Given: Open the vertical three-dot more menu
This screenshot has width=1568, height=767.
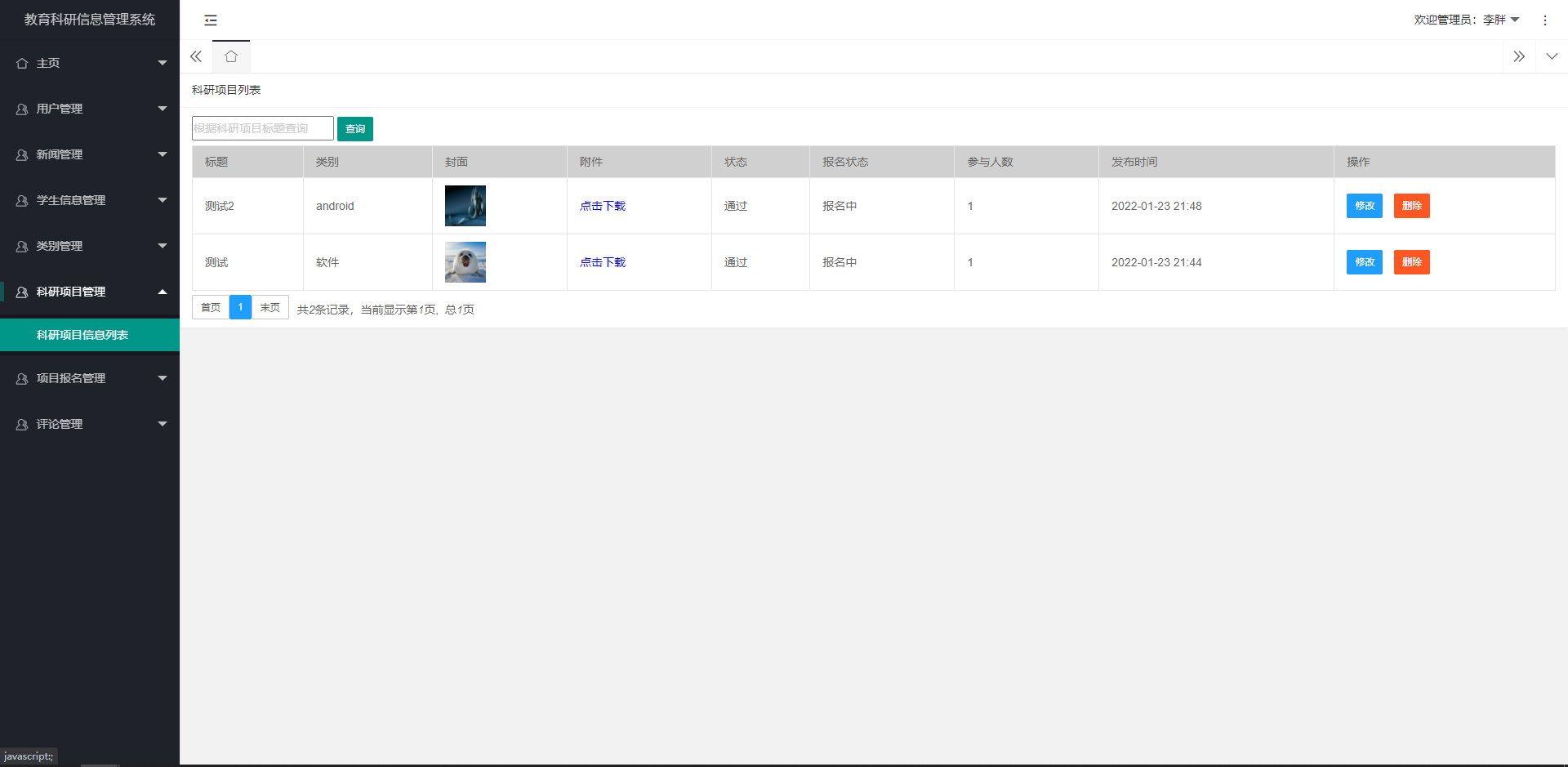Looking at the screenshot, I should click(x=1544, y=20).
